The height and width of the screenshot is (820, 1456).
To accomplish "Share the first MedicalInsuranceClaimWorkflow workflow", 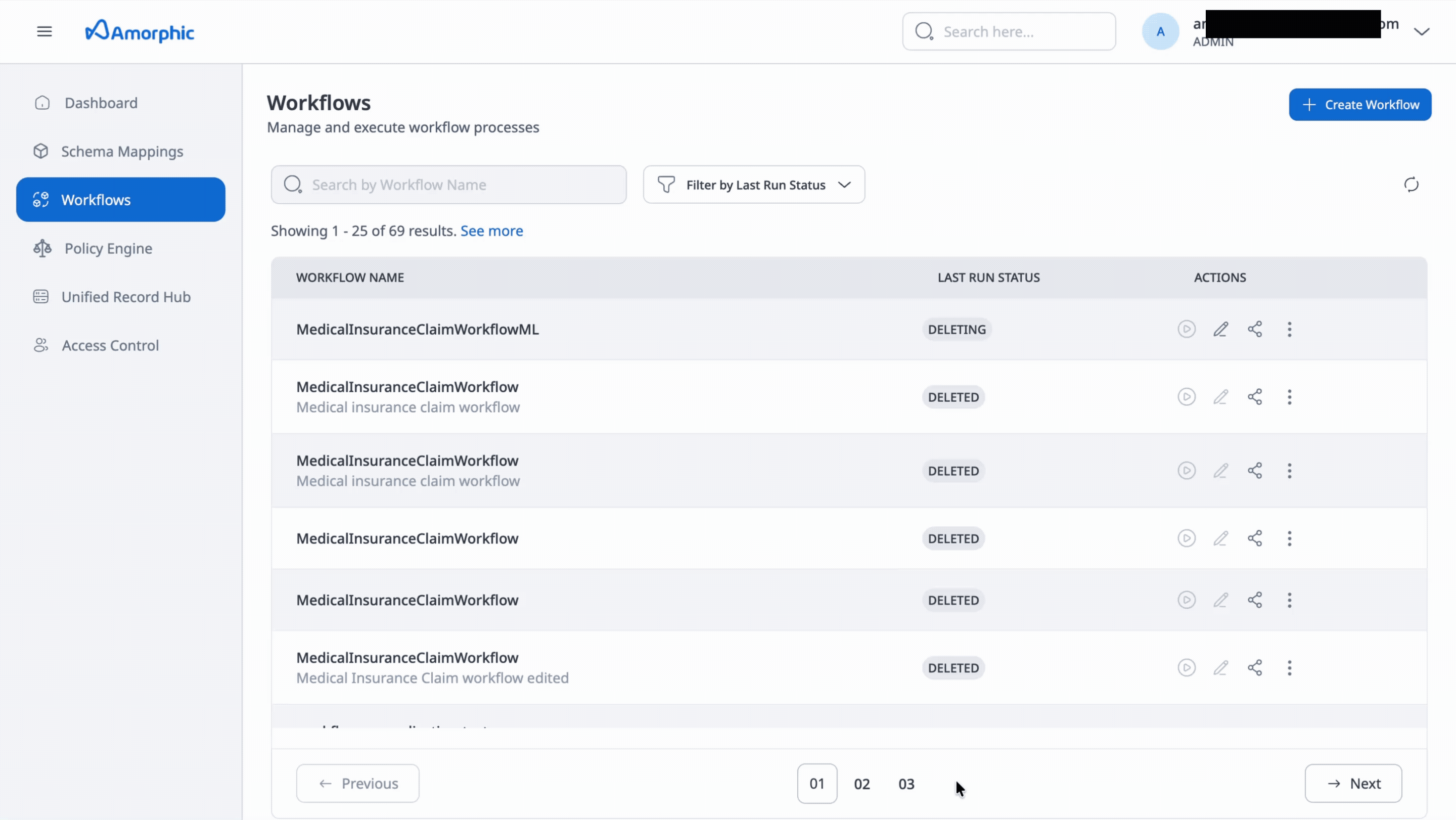I will point(1255,397).
